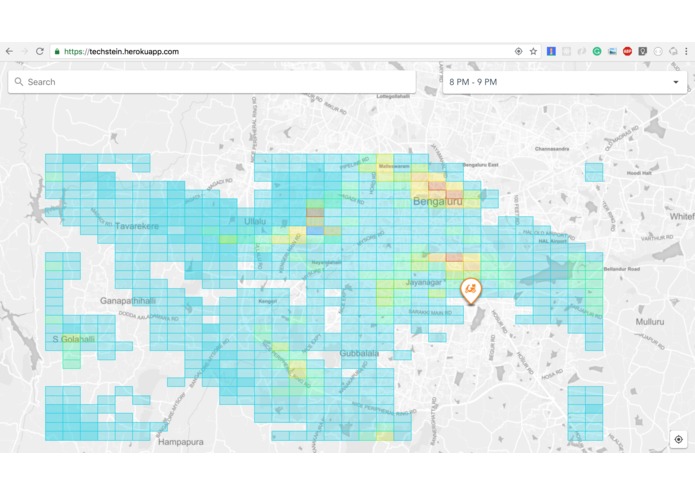
Task: Click the grey cloud-shaped extension icon
Action: click(673, 51)
